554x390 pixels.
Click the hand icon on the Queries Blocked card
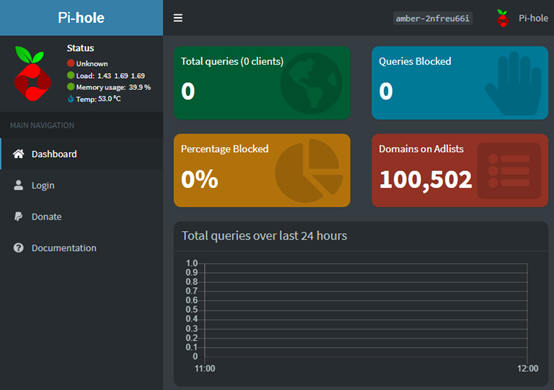513,83
